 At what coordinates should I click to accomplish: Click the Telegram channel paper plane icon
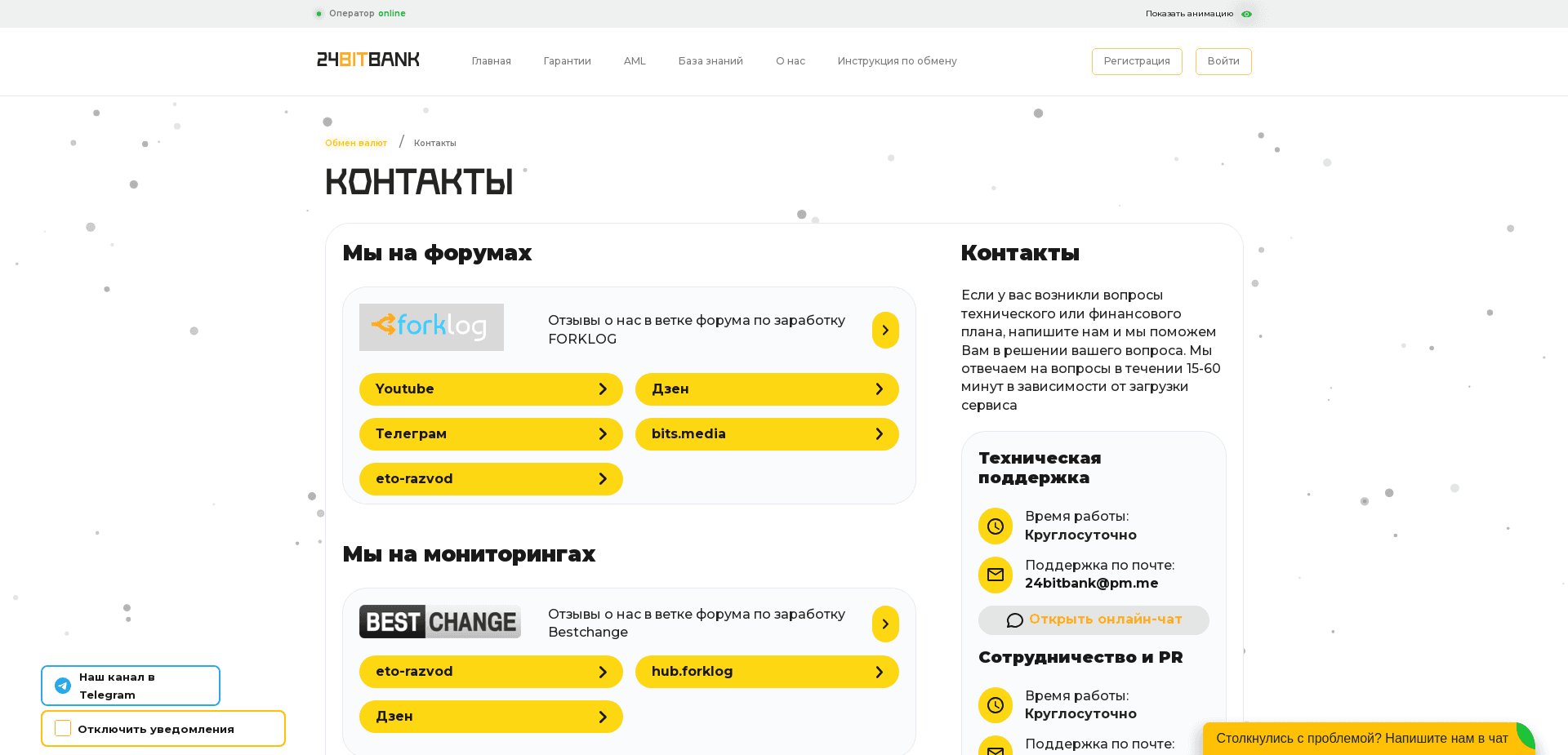point(62,686)
